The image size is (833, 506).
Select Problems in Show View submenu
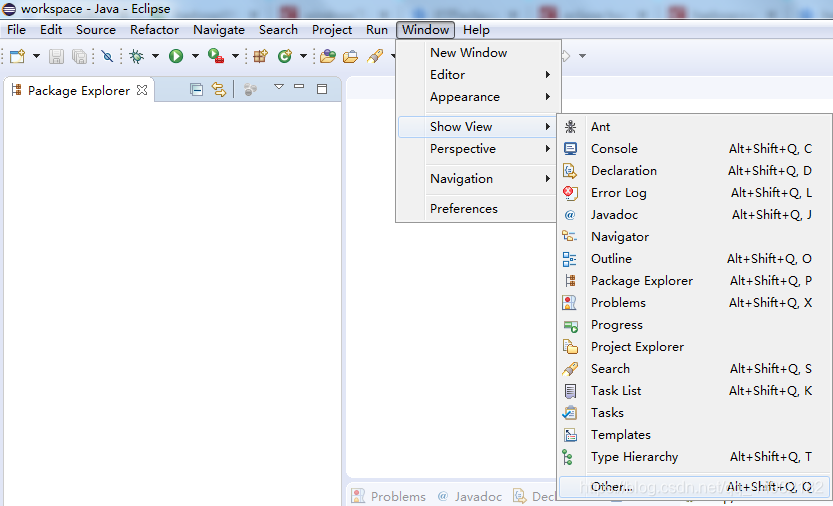coord(694,303)
